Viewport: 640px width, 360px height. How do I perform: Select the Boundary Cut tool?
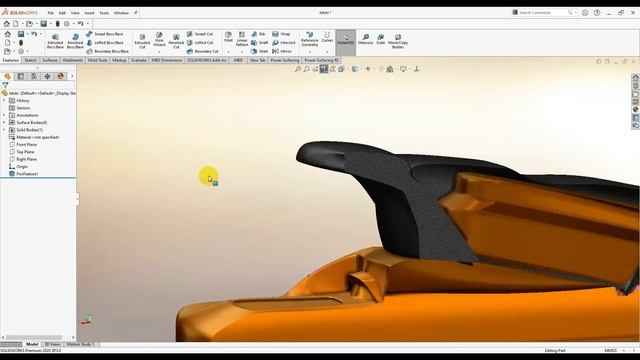click(x=203, y=51)
